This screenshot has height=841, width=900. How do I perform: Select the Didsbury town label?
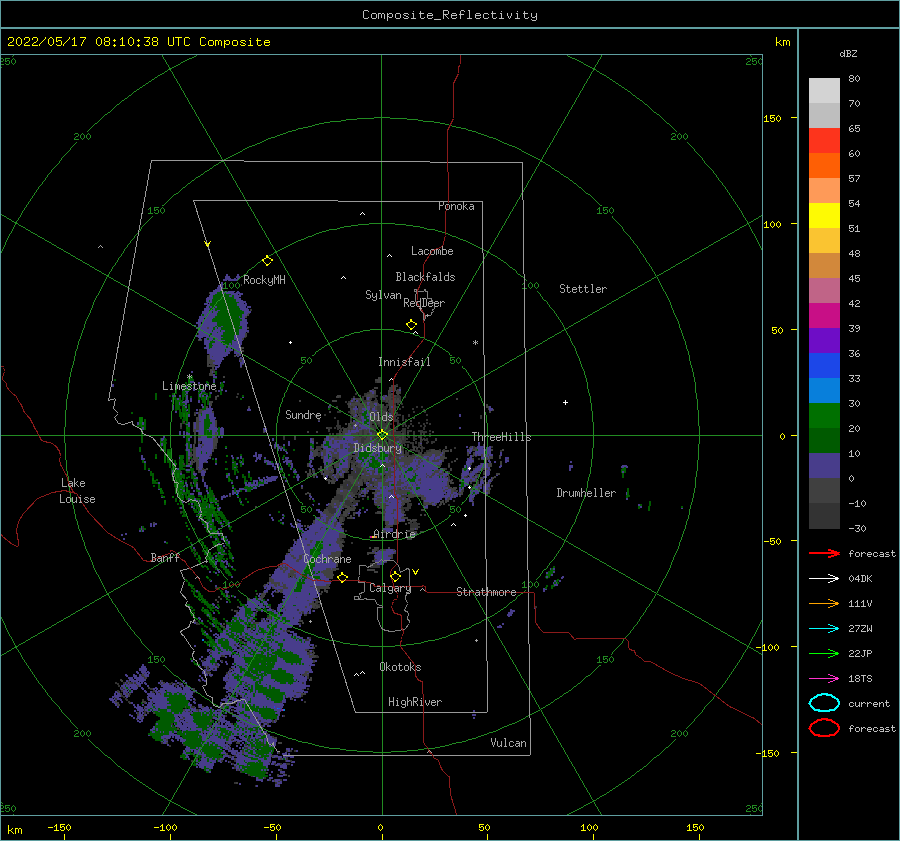point(378,448)
